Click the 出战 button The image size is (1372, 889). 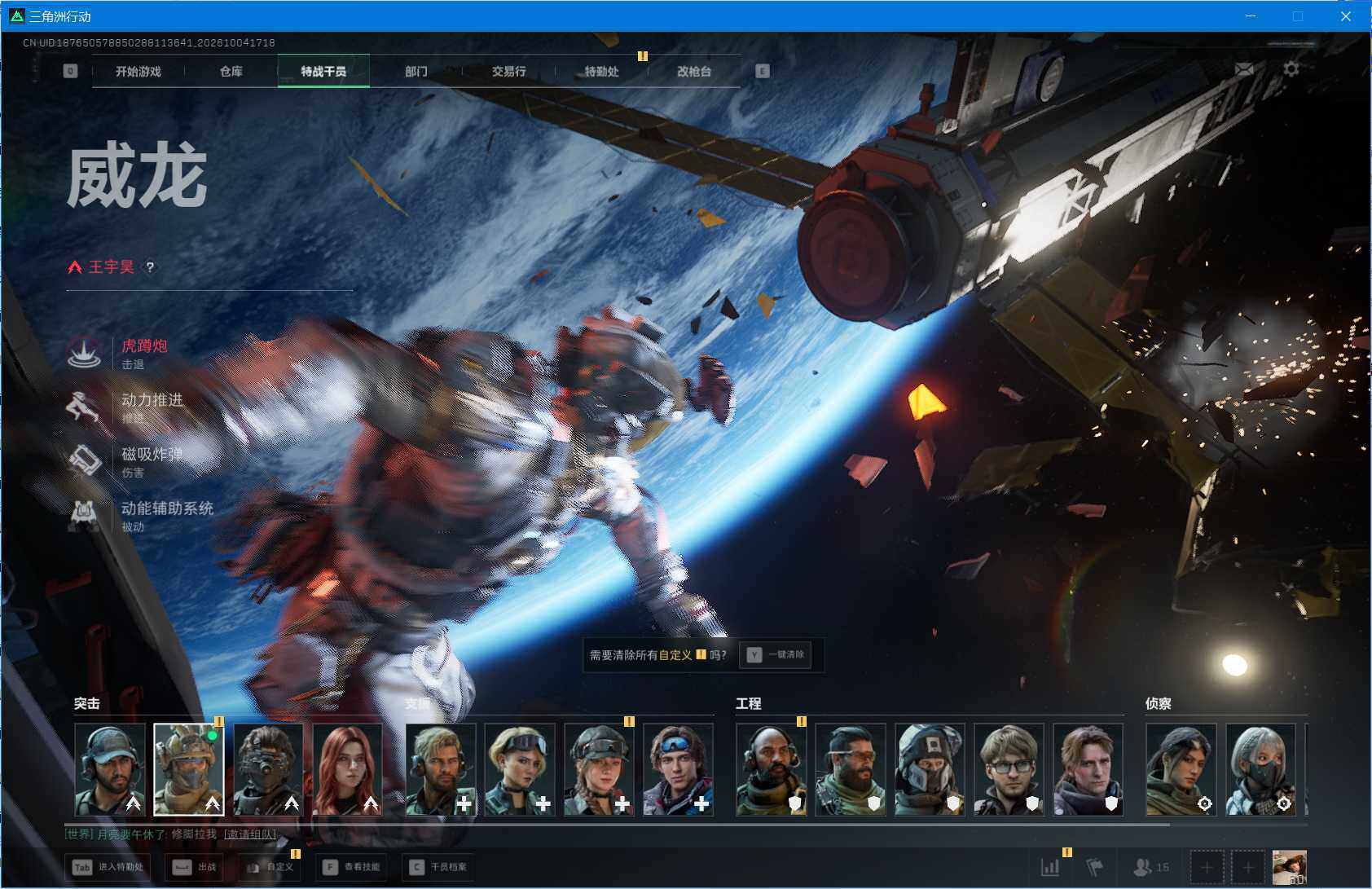point(195,867)
